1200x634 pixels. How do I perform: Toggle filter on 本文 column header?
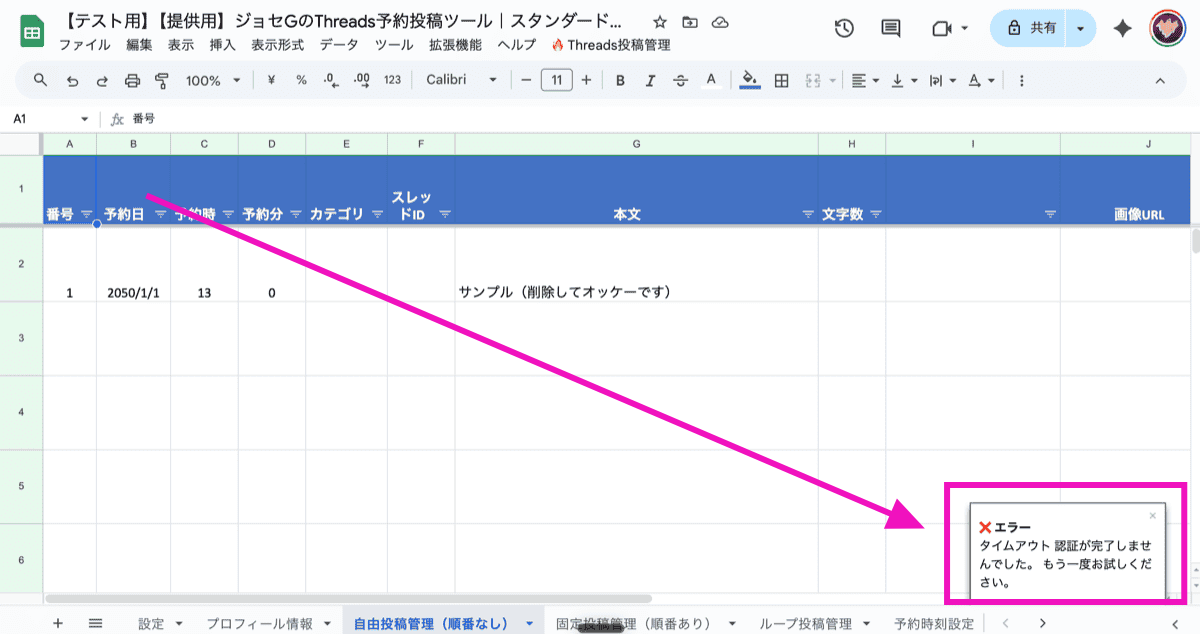pos(808,214)
